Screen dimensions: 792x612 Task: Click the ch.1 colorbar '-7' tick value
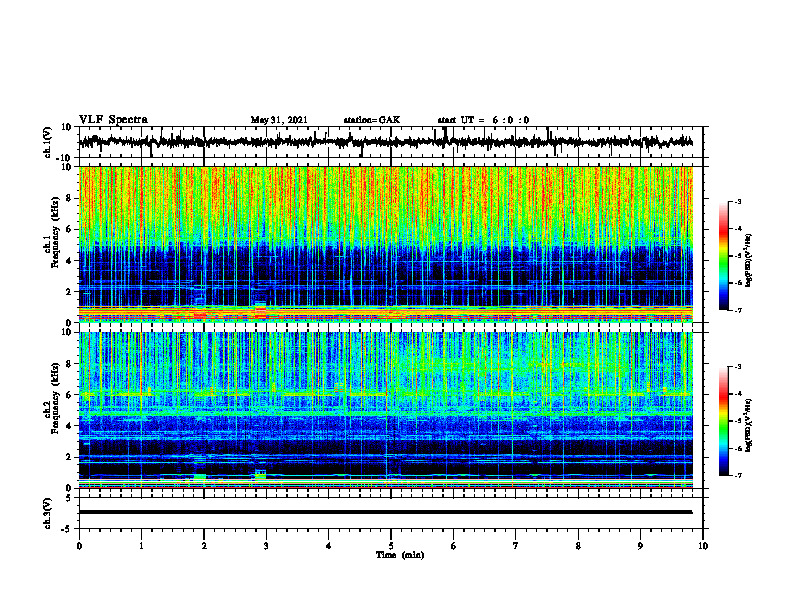tap(738, 310)
